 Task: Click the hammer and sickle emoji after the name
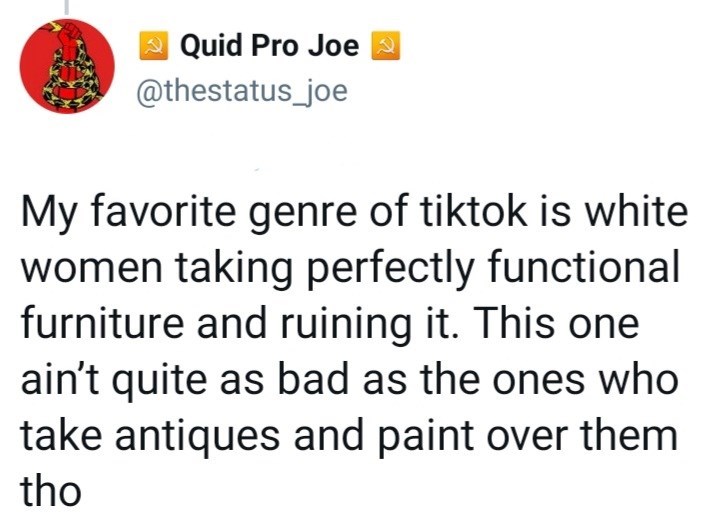385,44
